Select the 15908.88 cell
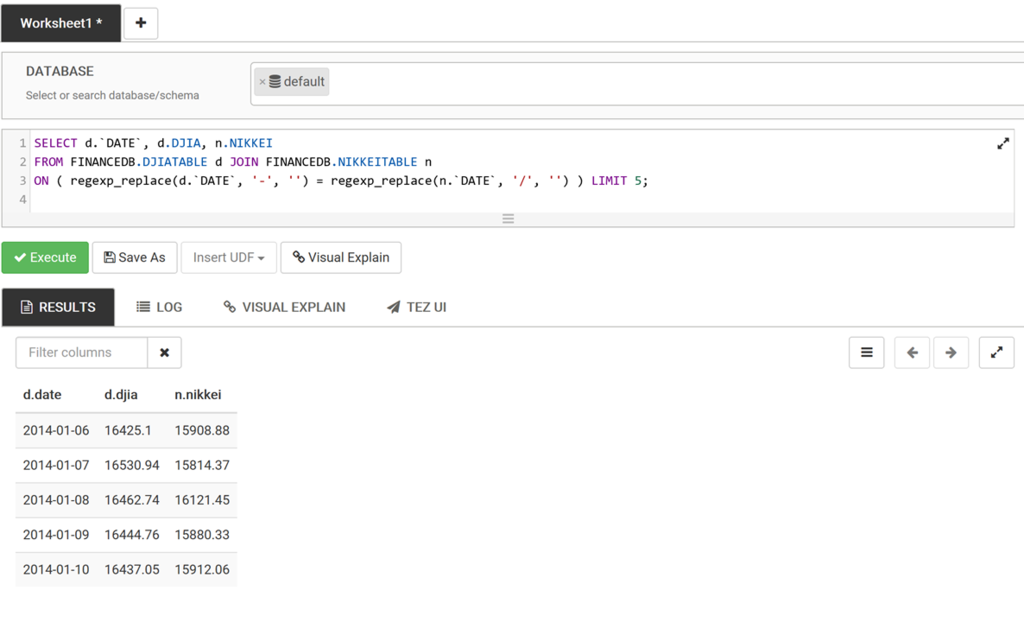The width and height of the screenshot is (1024, 622). 202,431
